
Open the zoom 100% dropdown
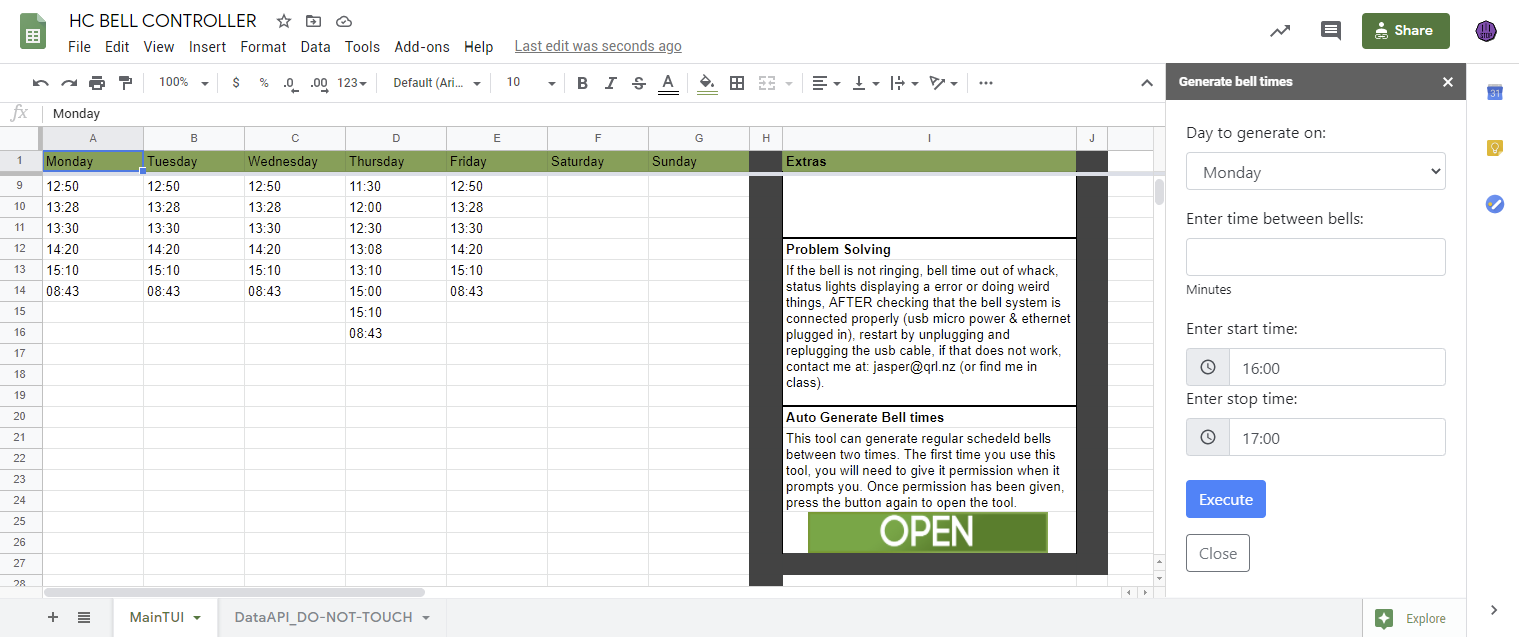(x=184, y=83)
